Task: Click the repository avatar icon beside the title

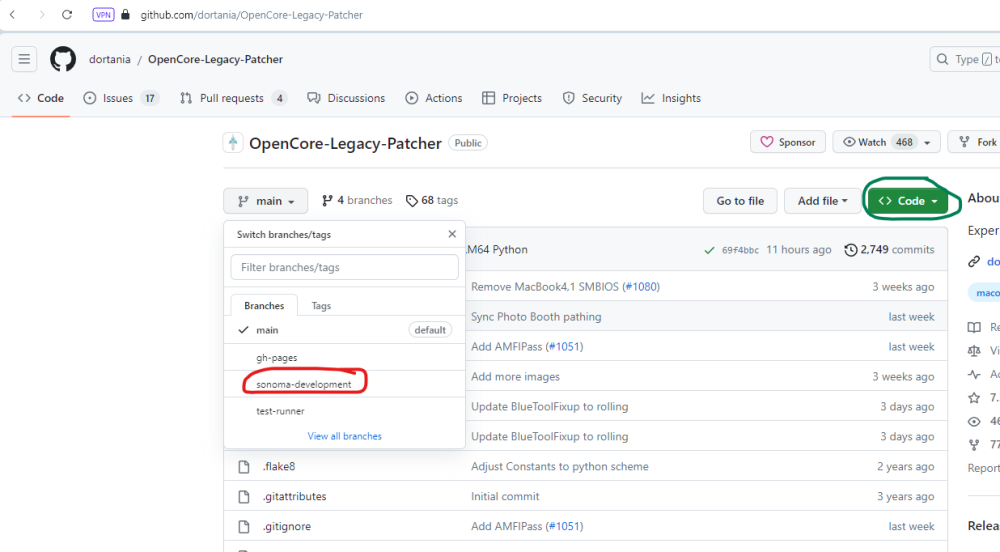Action: coord(233,143)
